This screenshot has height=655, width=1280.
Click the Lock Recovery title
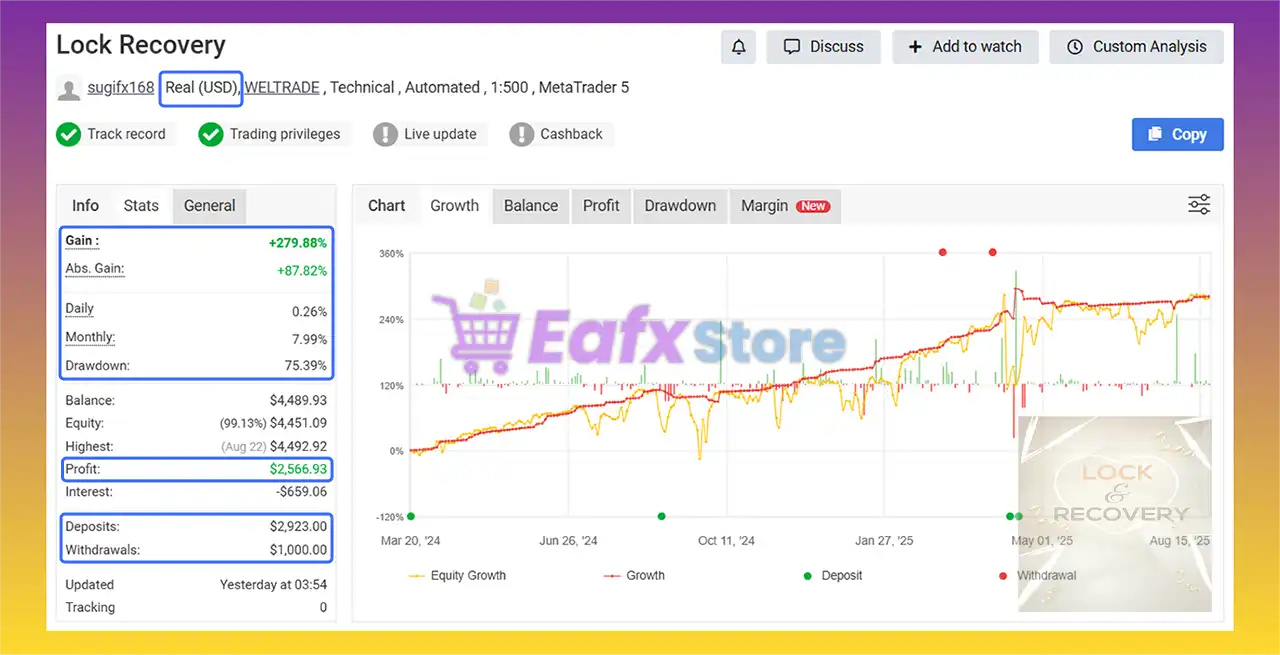click(141, 45)
